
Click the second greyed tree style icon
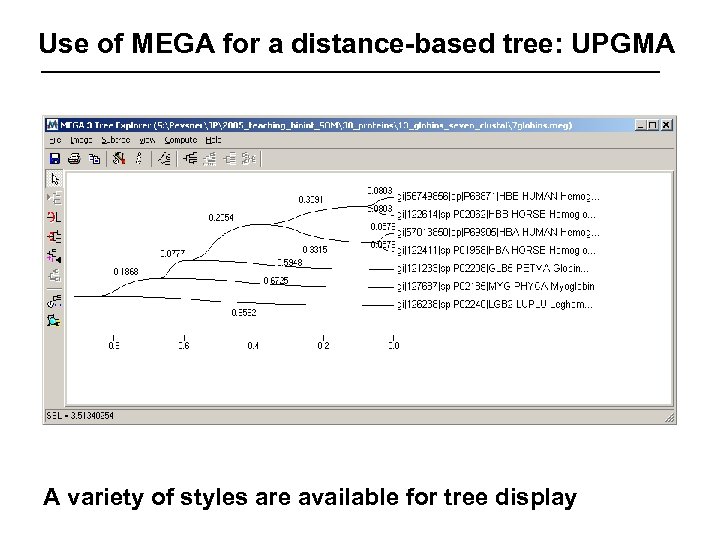[210, 159]
